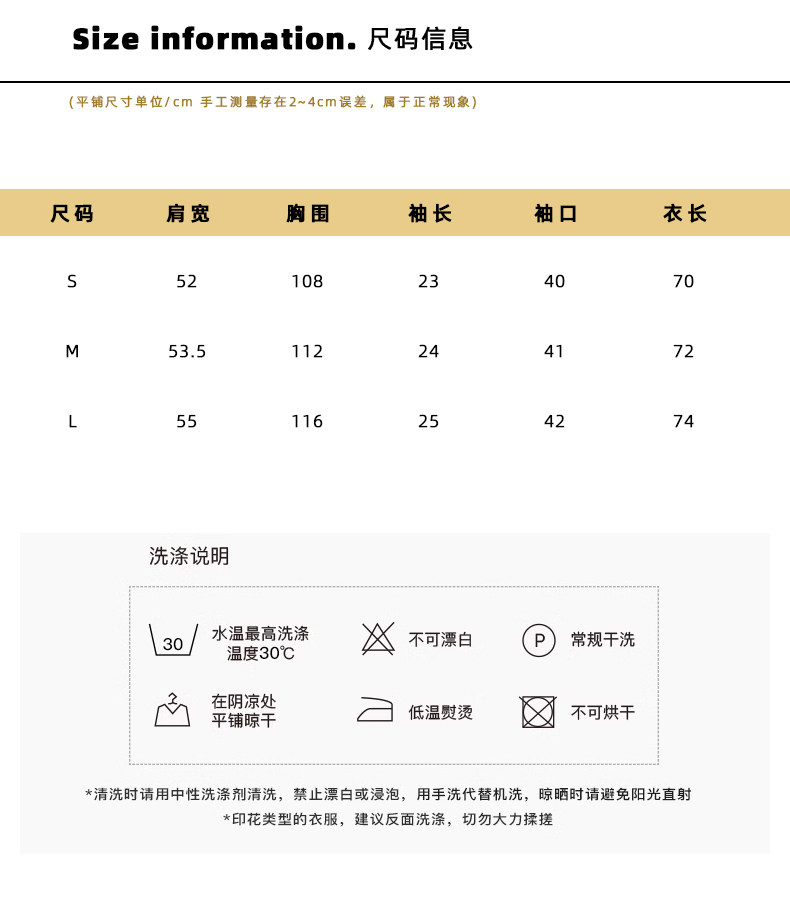Click the 袖长 column header

pos(430,213)
